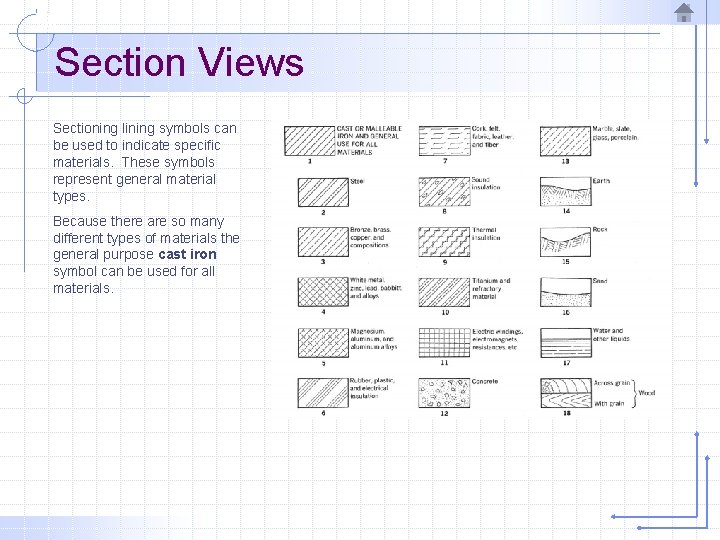
Task: Click the Wood grain symbol numbered 18
Action: 566,393
